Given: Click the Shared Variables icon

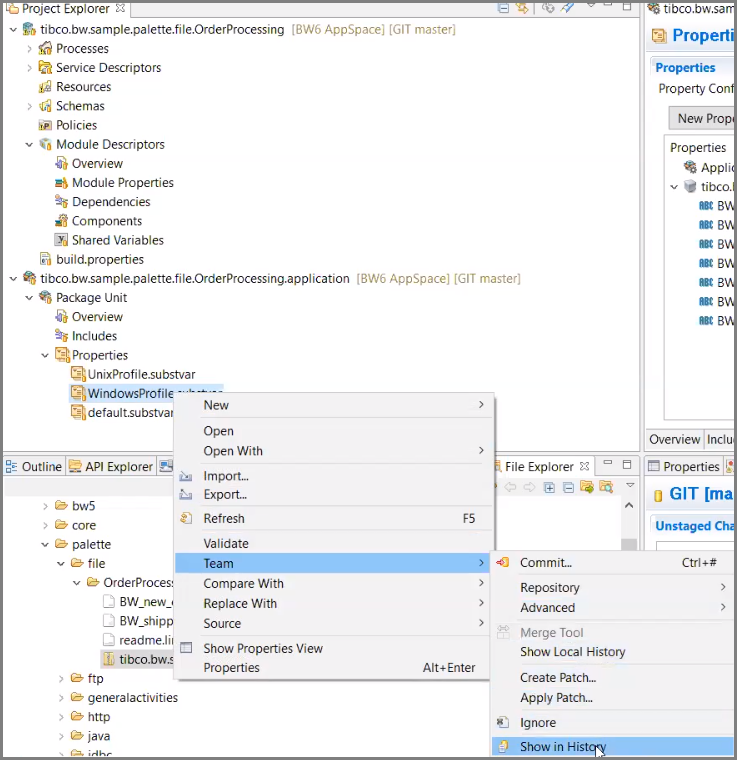Looking at the screenshot, I should point(61,240).
